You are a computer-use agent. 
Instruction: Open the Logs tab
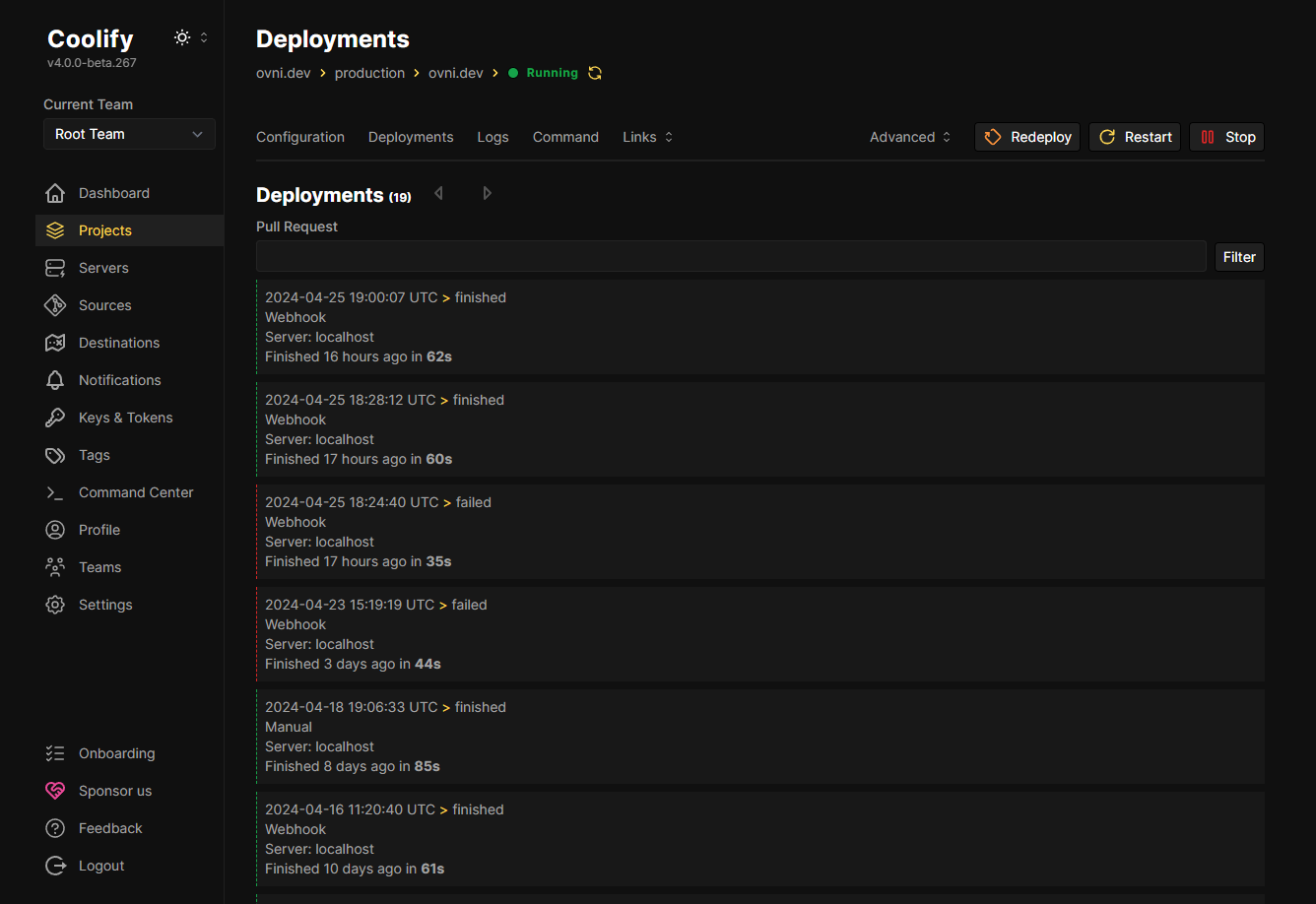[493, 137]
